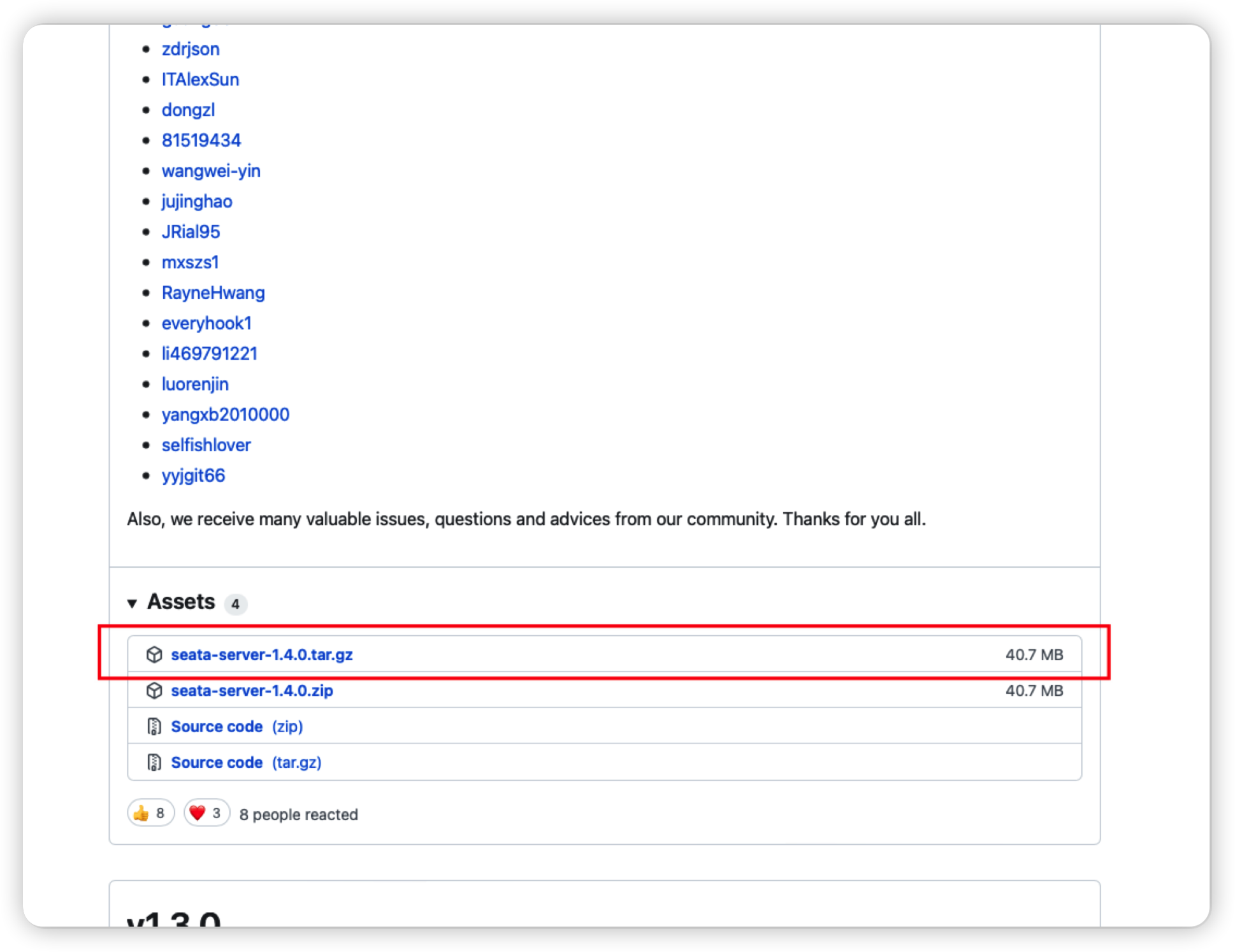1235x952 pixels.
Task: Download seata-server-1.4.0.tar.gz
Action: pos(262,654)
